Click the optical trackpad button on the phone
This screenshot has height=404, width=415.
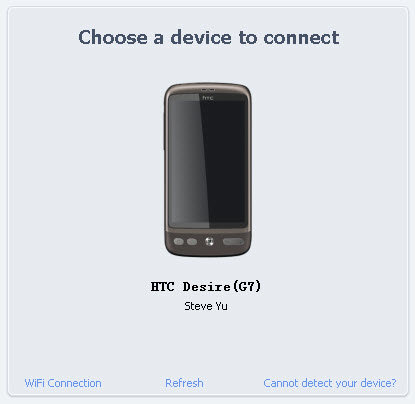(x=209, y=241)
